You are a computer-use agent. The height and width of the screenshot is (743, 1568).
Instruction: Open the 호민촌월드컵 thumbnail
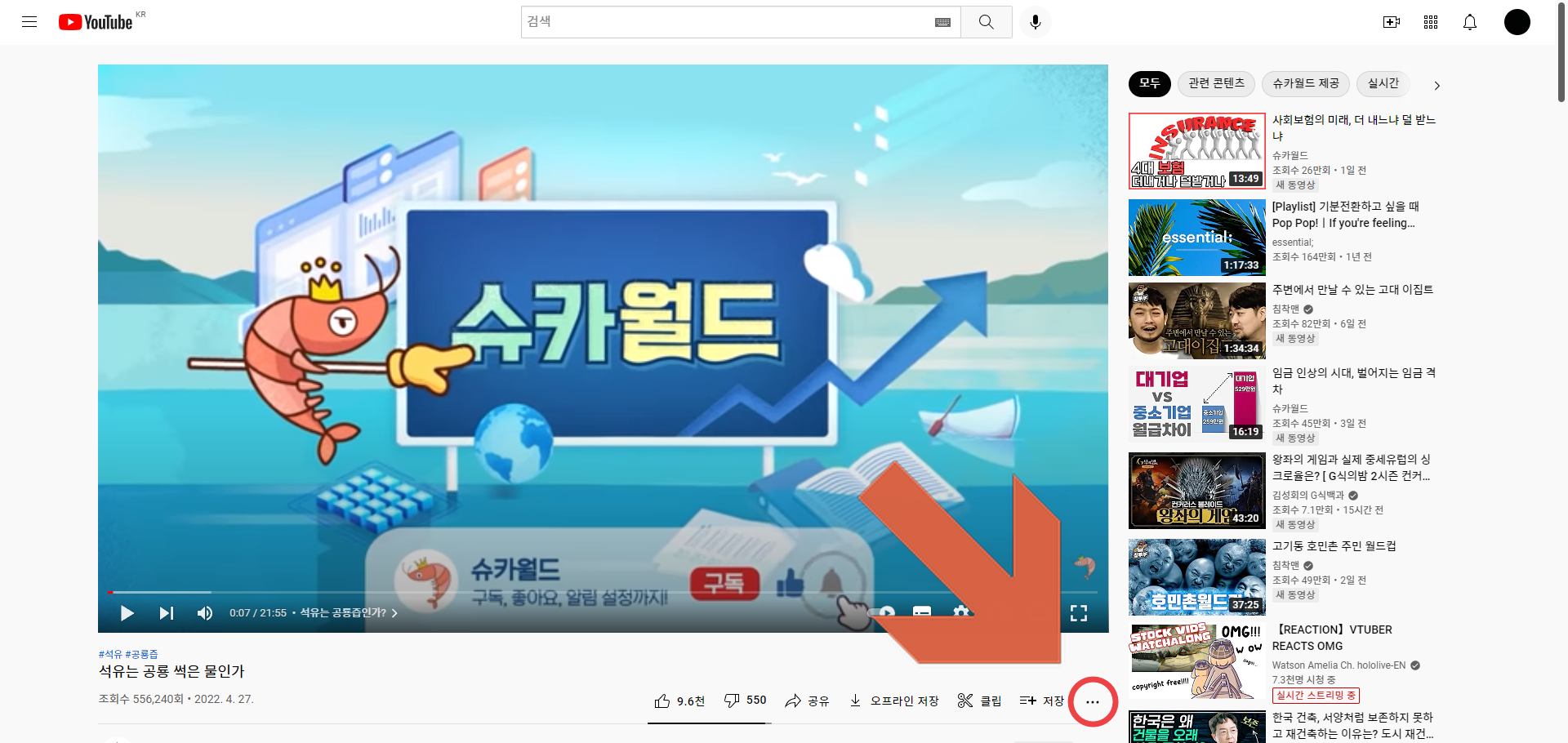click(1197, 577)
